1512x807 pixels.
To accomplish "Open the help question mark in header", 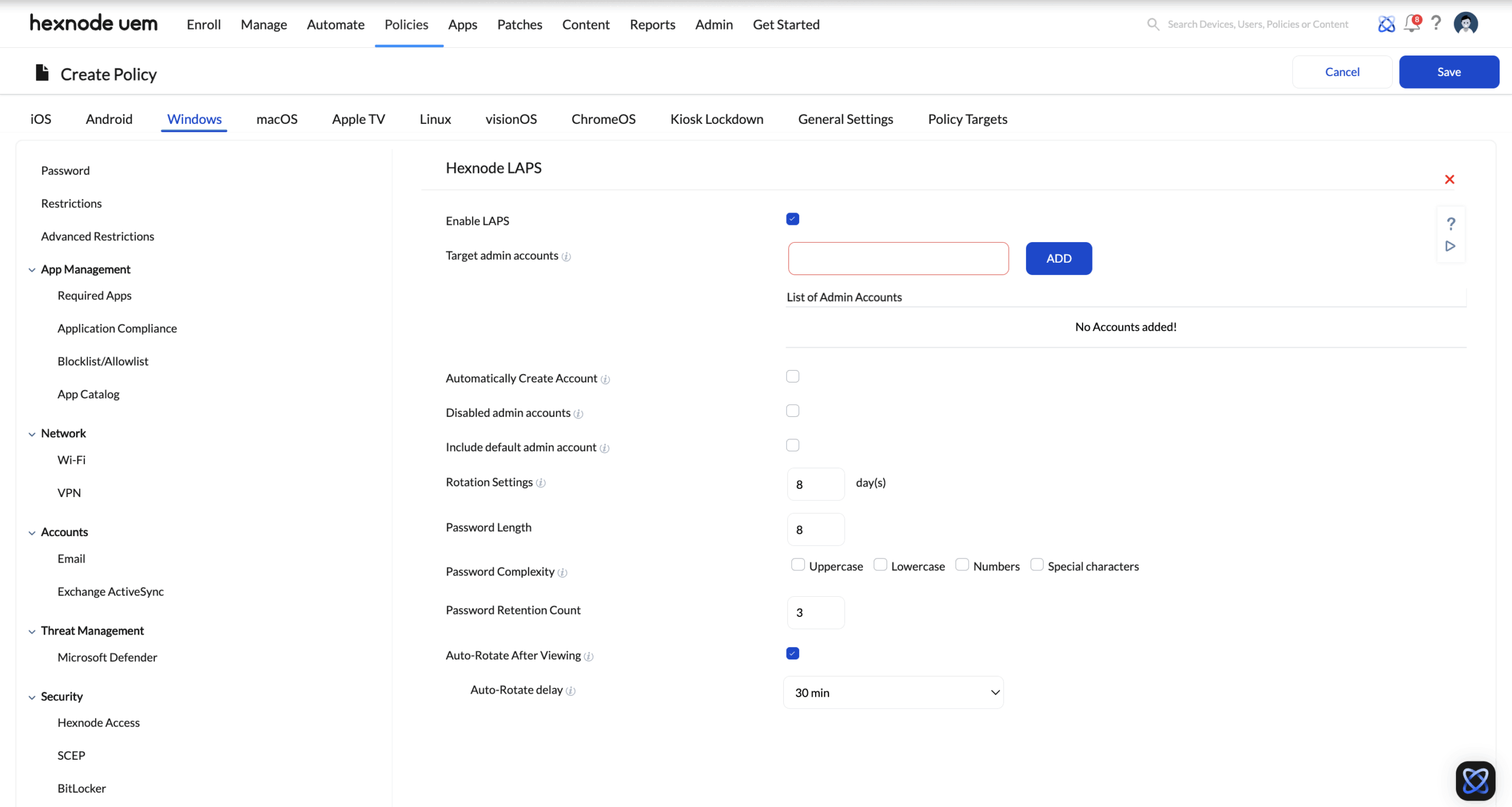I will [x=1436, y=24].
